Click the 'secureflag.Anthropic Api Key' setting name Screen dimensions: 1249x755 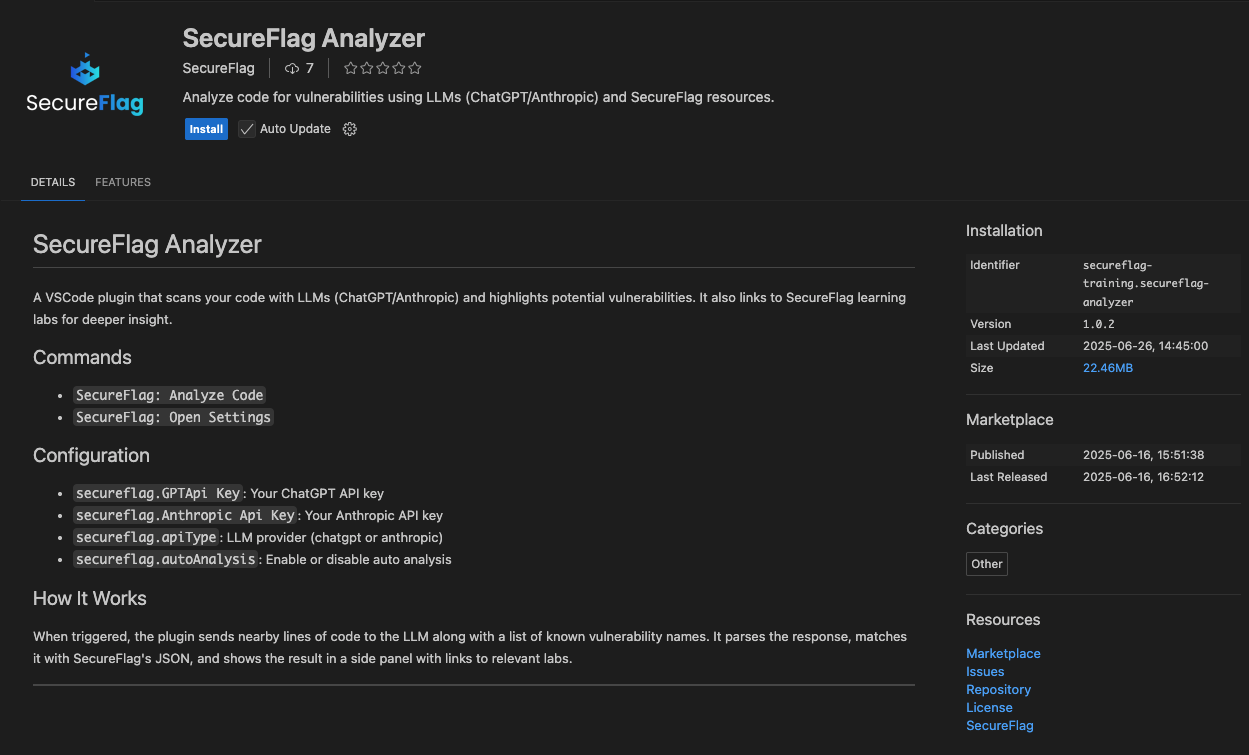[186, 515]
